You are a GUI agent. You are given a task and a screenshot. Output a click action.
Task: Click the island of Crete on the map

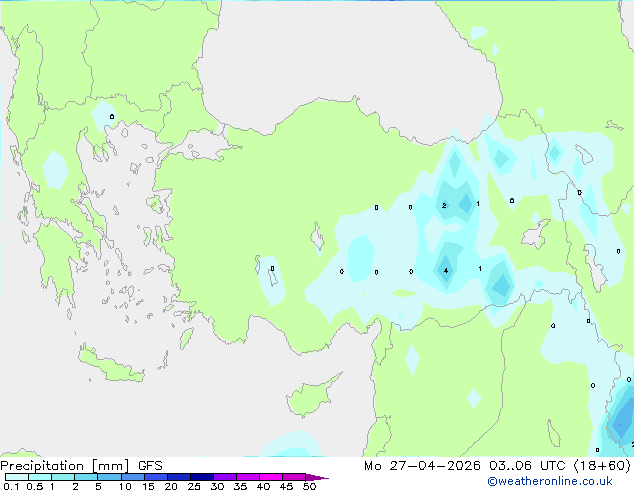click(x=110, y=365)
